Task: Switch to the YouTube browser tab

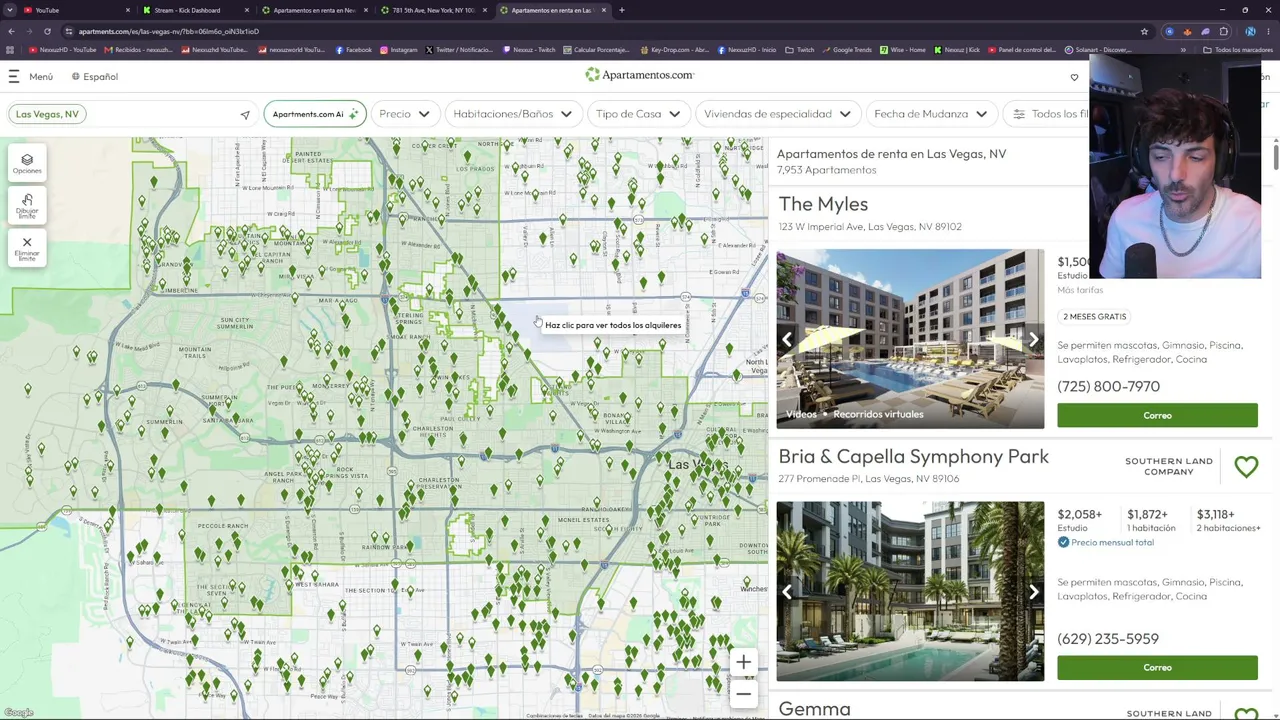Action: click(70, 10)
